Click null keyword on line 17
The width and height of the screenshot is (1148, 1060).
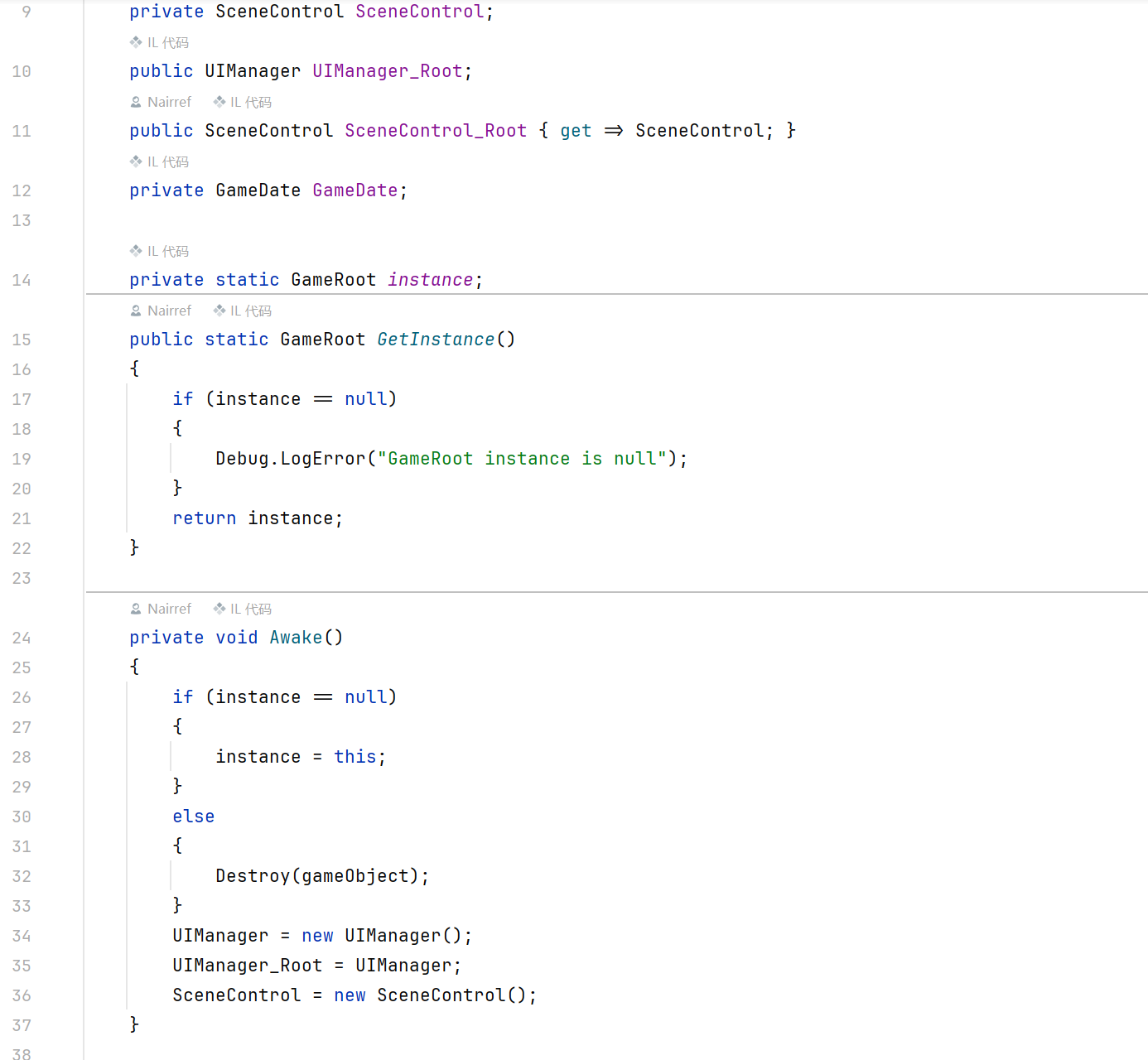coord(366,399)
